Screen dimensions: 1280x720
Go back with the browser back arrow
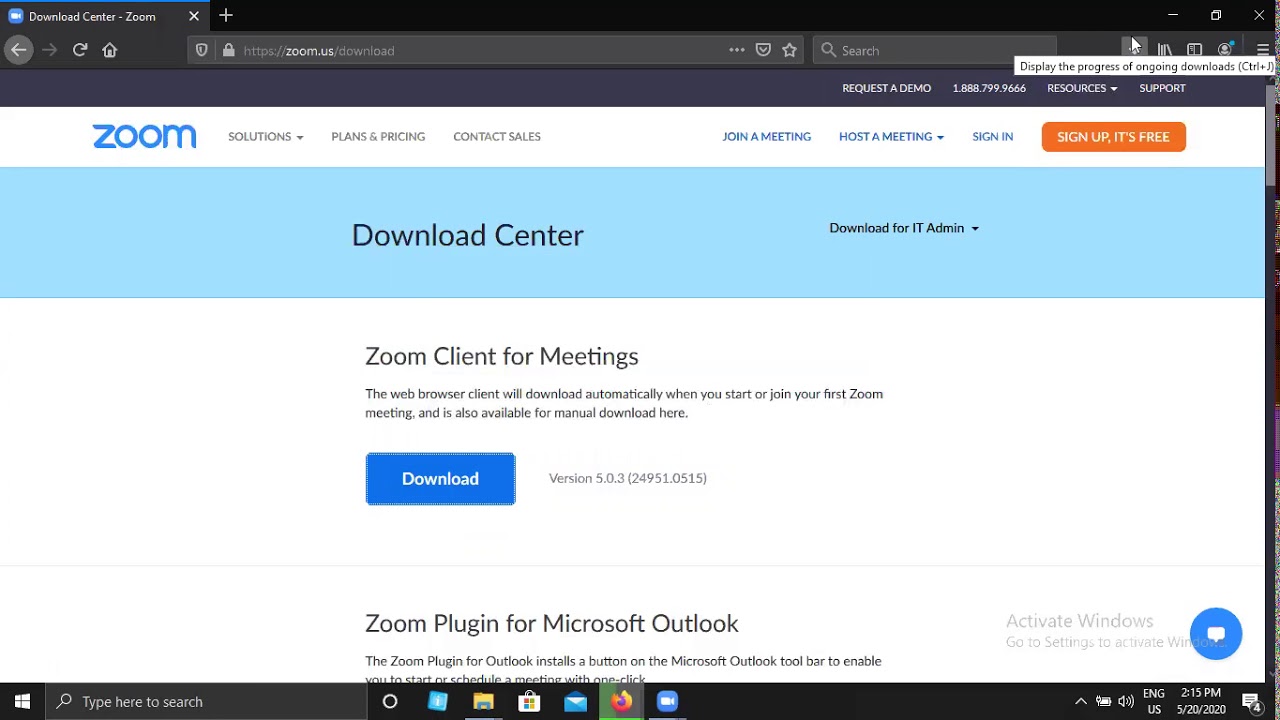tap(18, 50)
